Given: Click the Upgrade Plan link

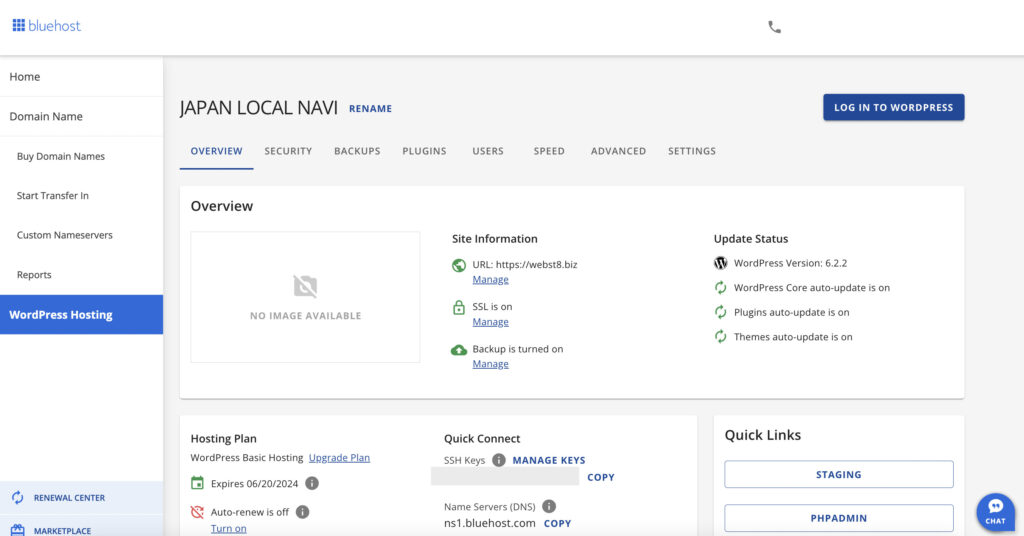Looking at the screenshot, I should [x=339, y=458].
